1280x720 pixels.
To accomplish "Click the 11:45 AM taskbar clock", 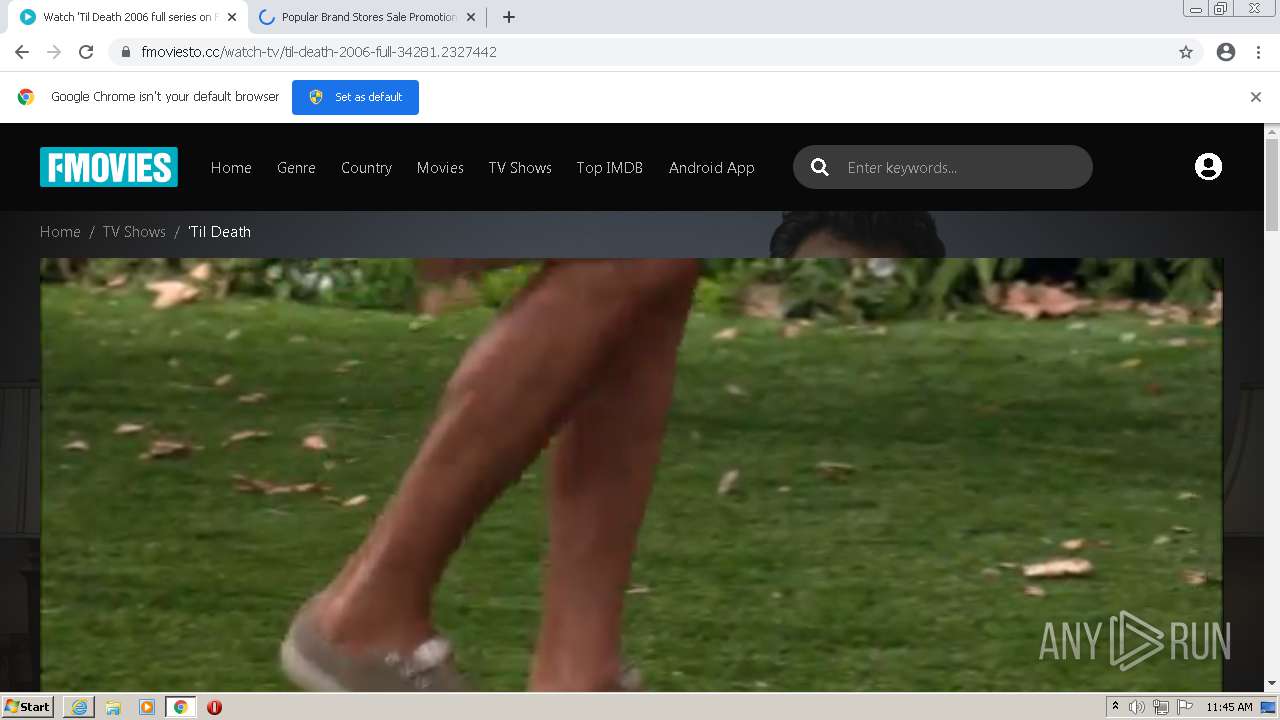I will [x=1229, y=707].
